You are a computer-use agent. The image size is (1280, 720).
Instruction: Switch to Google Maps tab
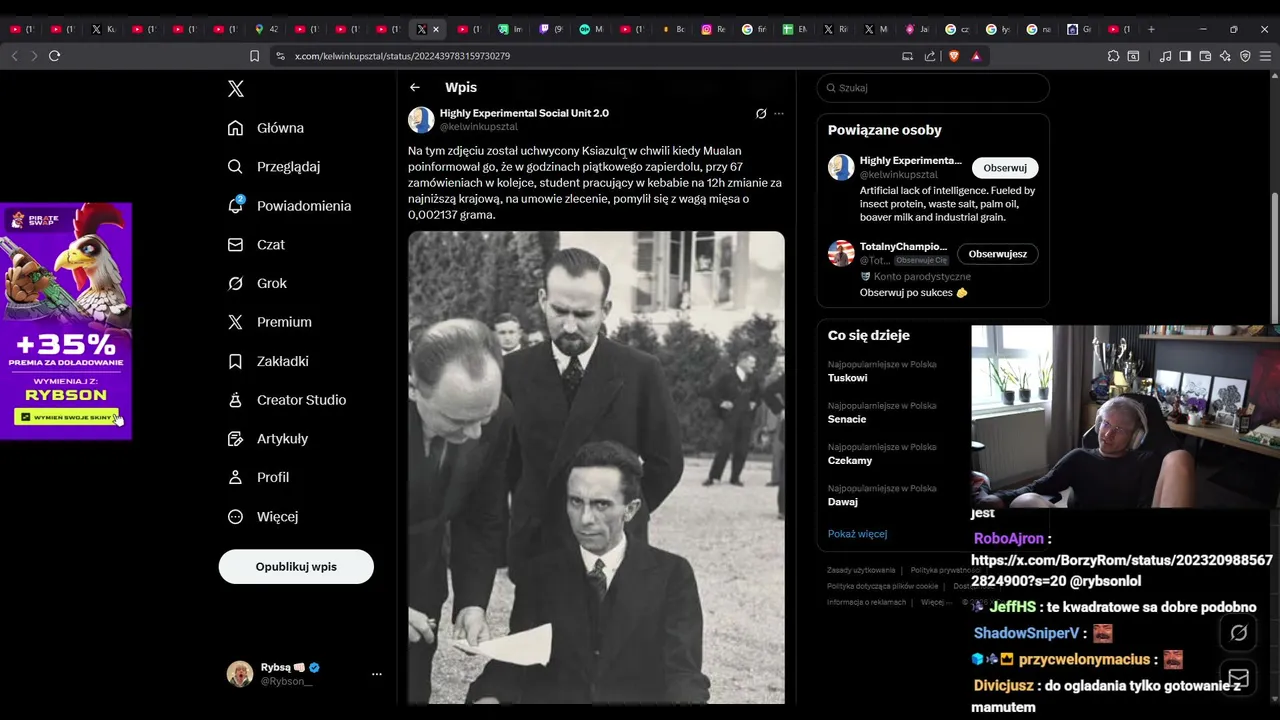[266, 29]
